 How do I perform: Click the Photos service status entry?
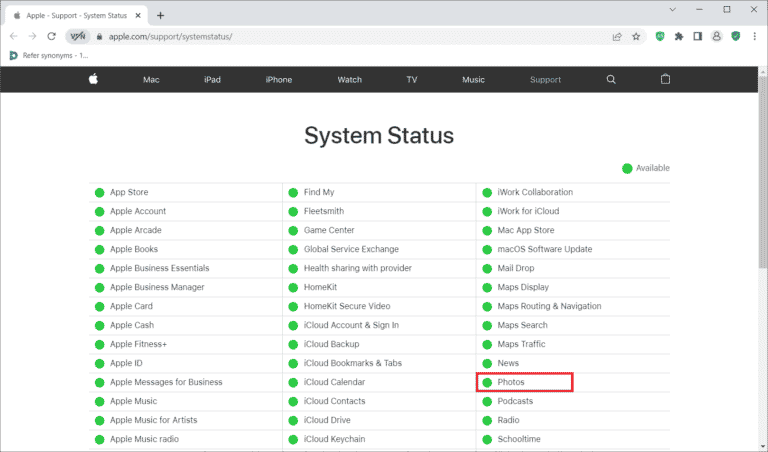pyautogui.click(x=511, y=382)
